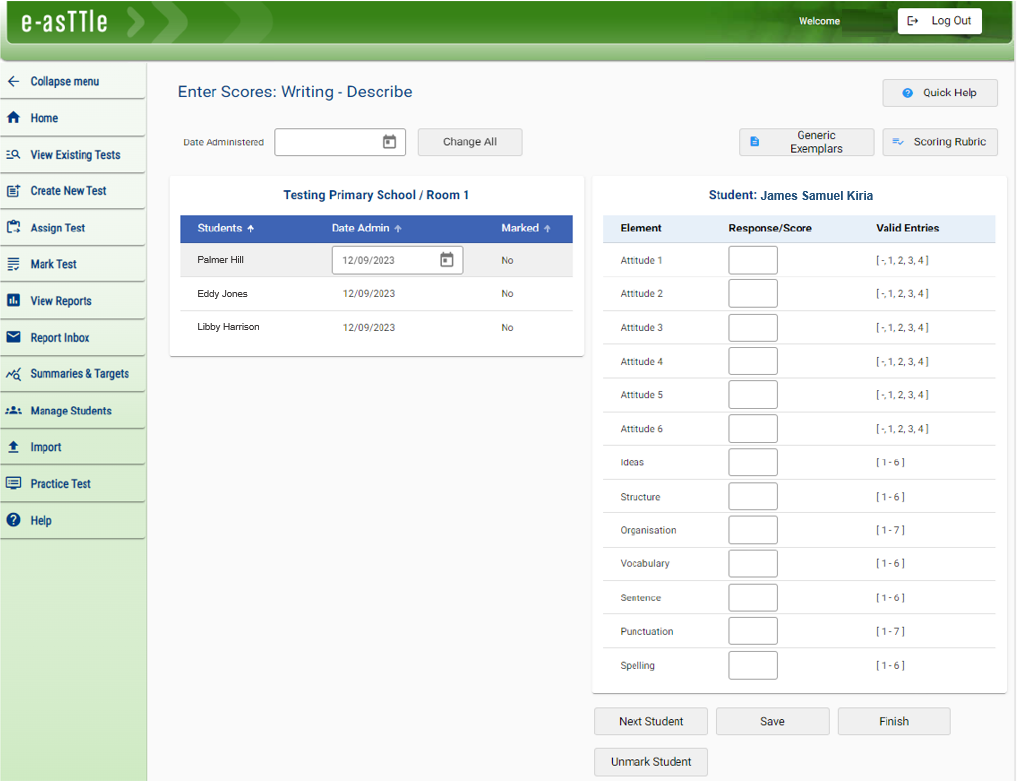The width and height of the screenshot is (1017, 782).
Task: Select Eddy Jones in student list
Action: 222,294
